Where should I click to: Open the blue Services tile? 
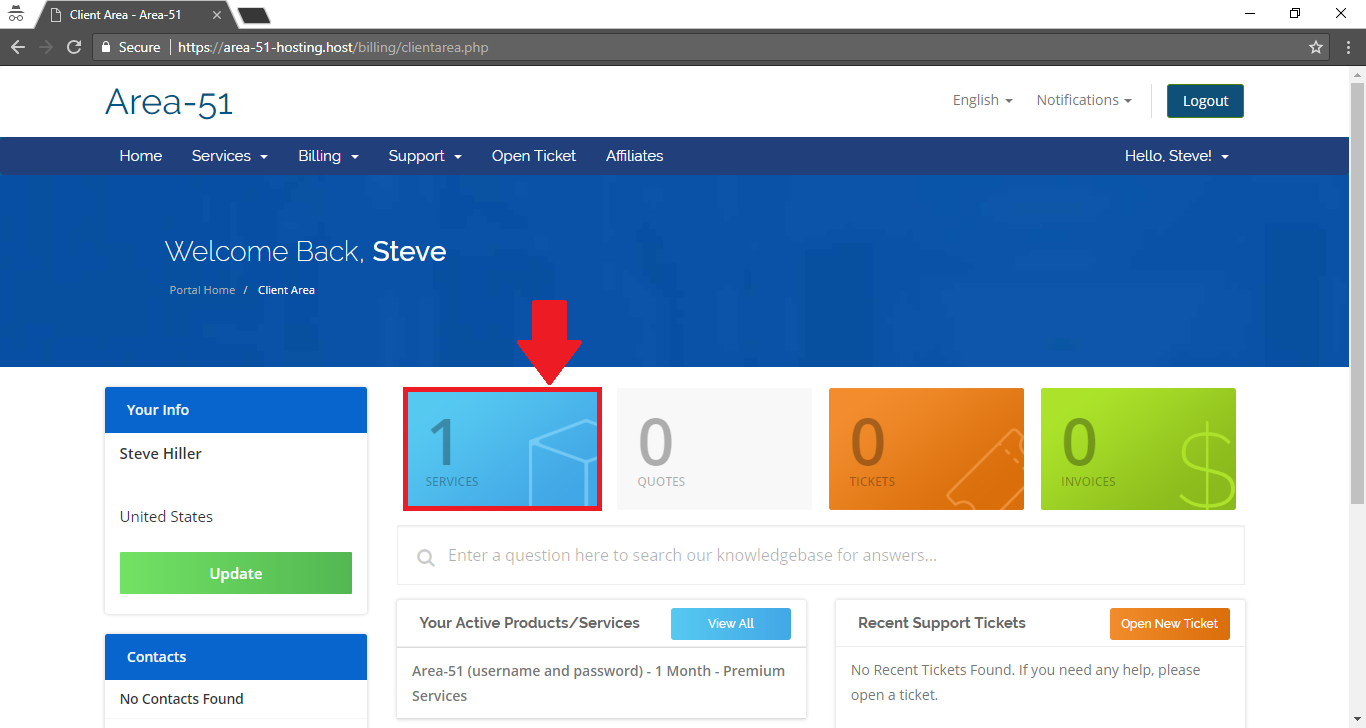(502, 449)
